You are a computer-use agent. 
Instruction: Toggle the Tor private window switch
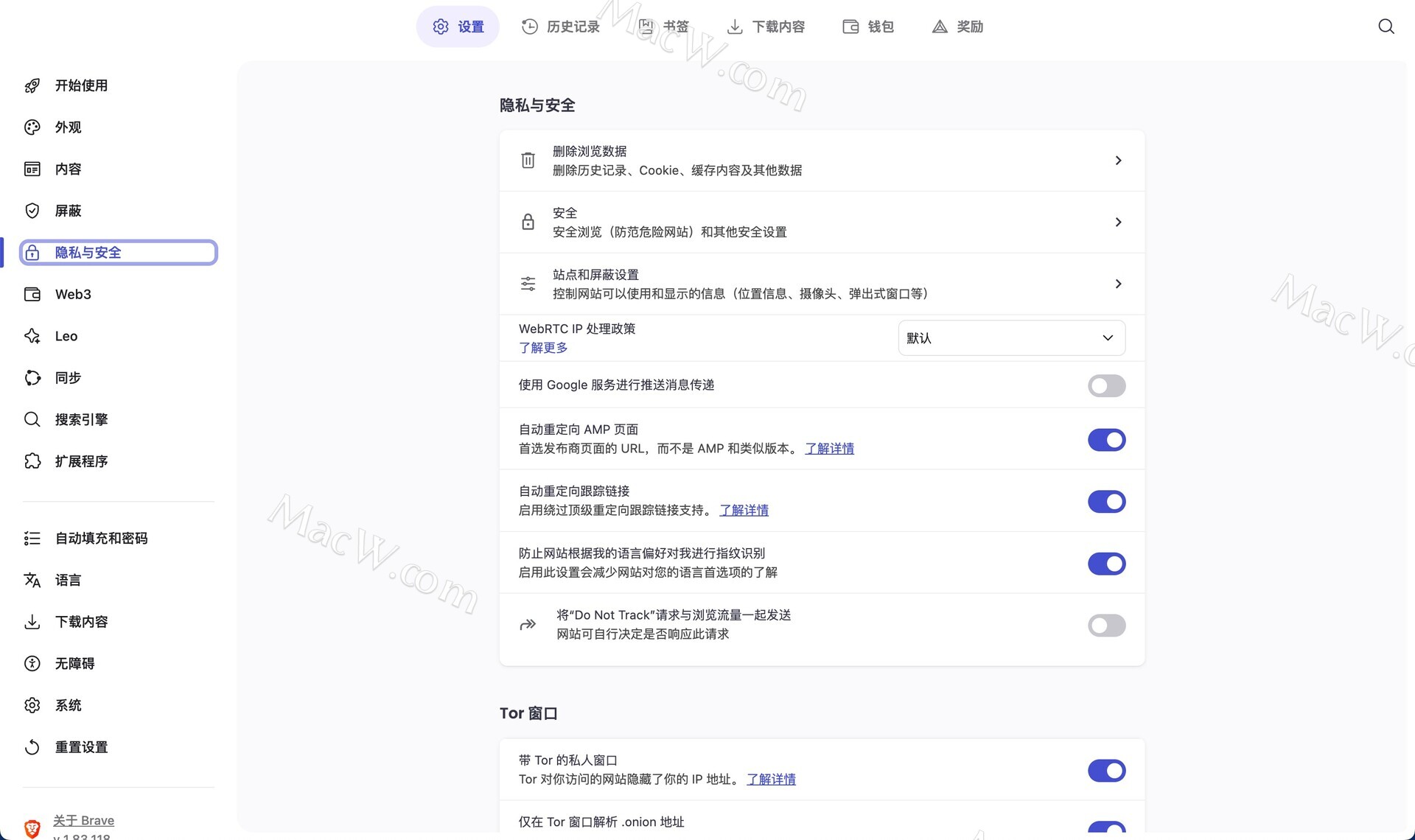[x=1106, y=771]
